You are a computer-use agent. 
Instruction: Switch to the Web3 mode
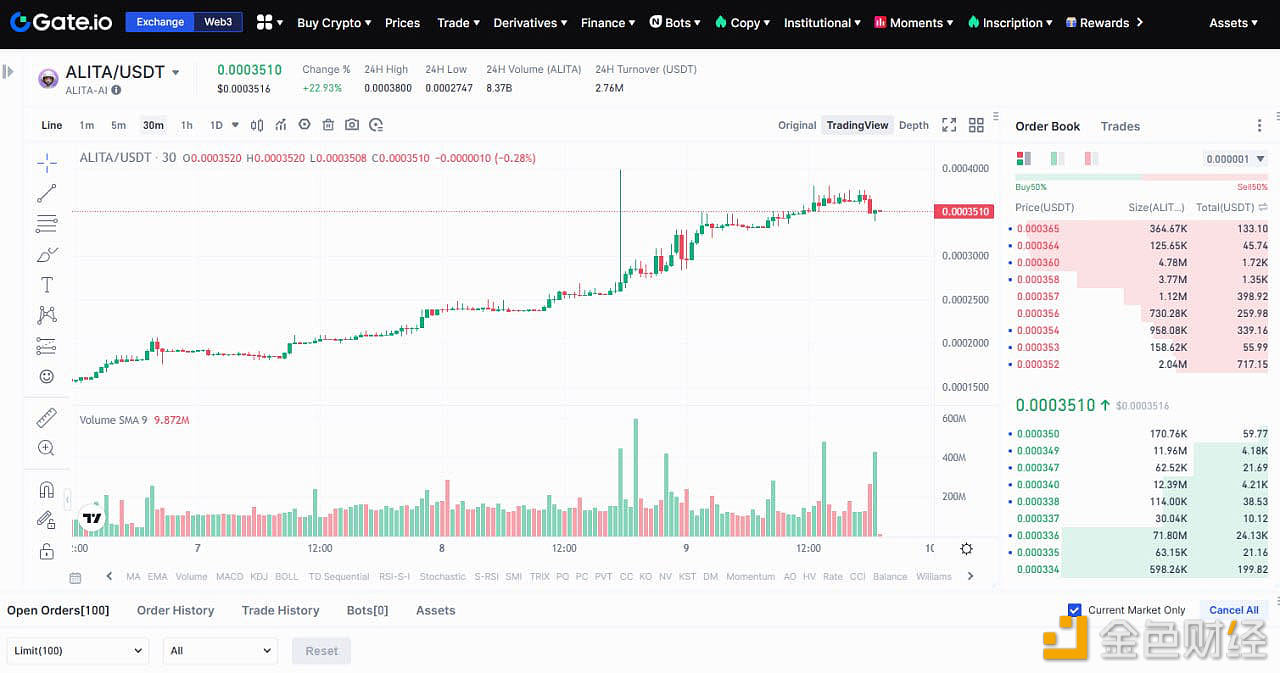click(x=218, y=22)
